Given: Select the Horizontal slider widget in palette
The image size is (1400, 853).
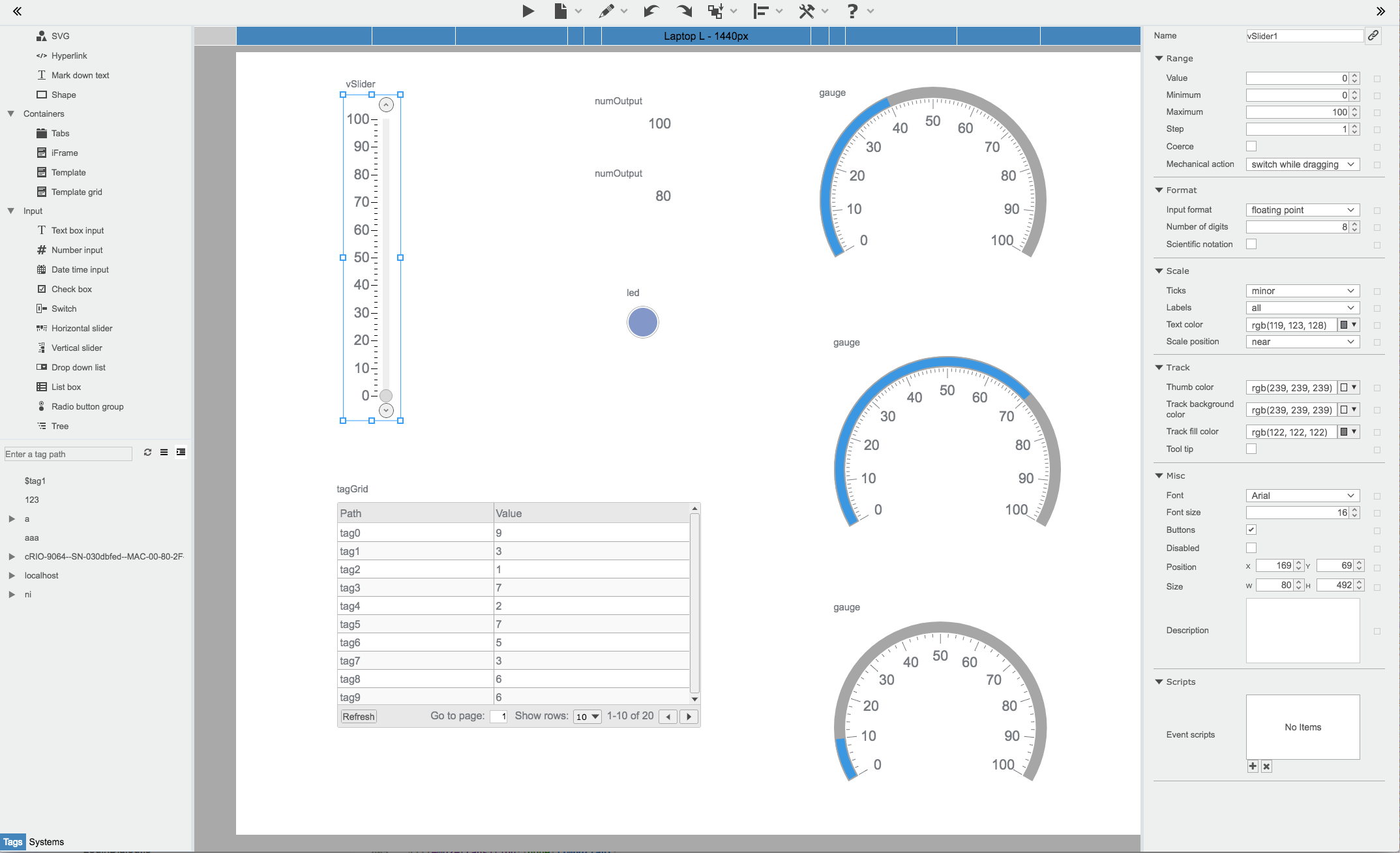Looking at the screenshot, I should click(x=82, y=328).
